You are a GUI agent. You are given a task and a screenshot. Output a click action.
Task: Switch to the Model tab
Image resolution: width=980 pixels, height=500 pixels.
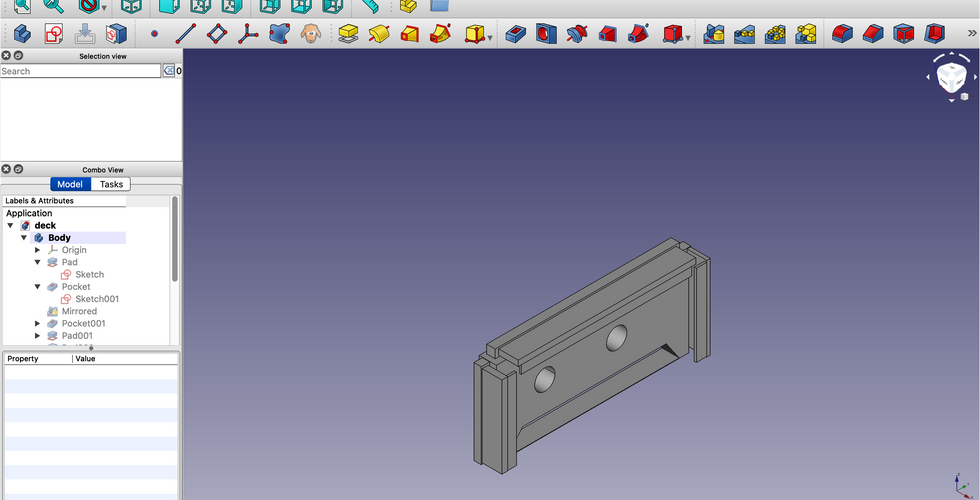(70, 184)
